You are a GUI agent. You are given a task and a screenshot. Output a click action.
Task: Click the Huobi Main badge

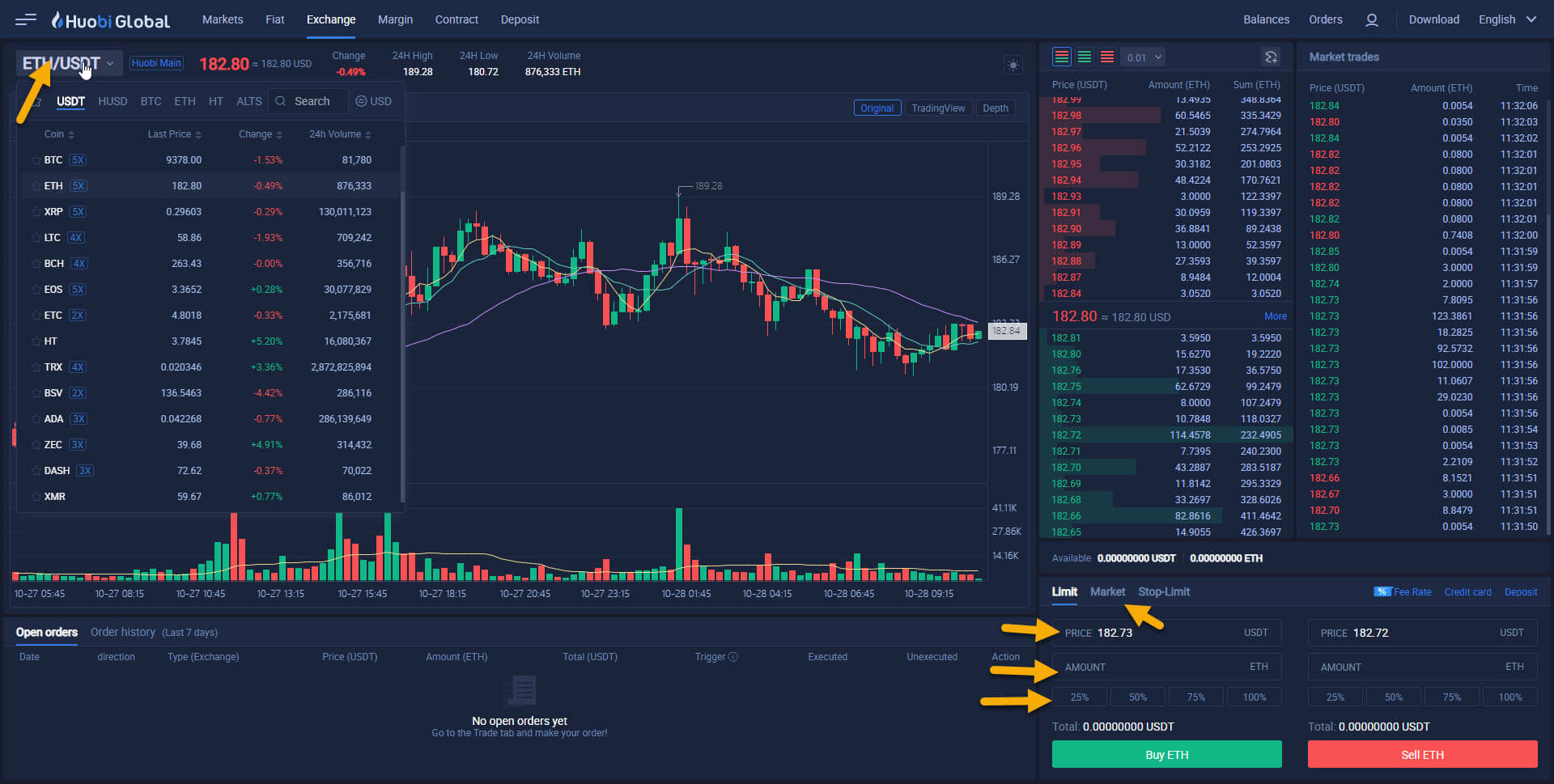coord(156,63)
